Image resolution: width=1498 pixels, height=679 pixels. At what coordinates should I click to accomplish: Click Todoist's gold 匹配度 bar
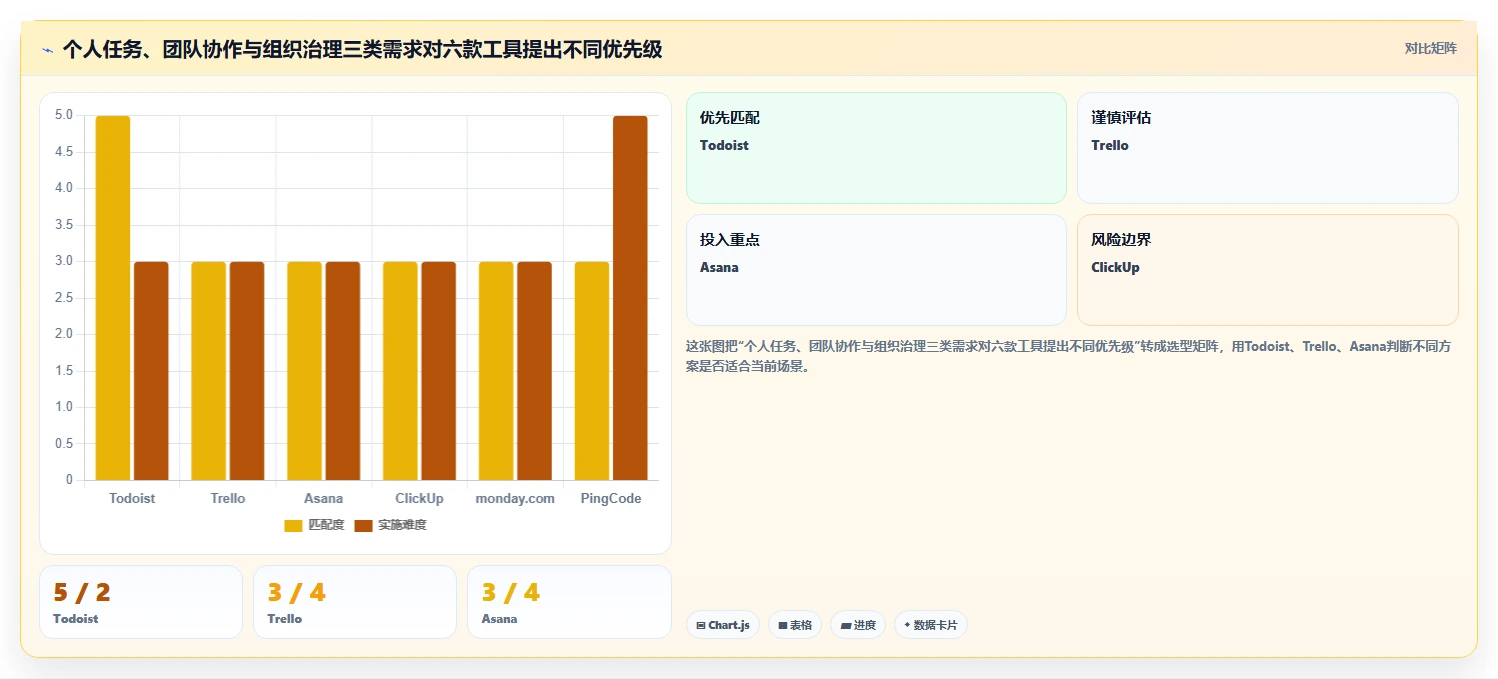(x=113, y=298)
